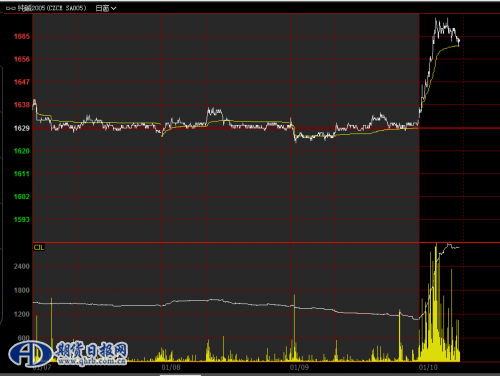The width and height of the screenshot is (500, 376).
Task: Click the 1665 price axis label
Action: [22, 36]
